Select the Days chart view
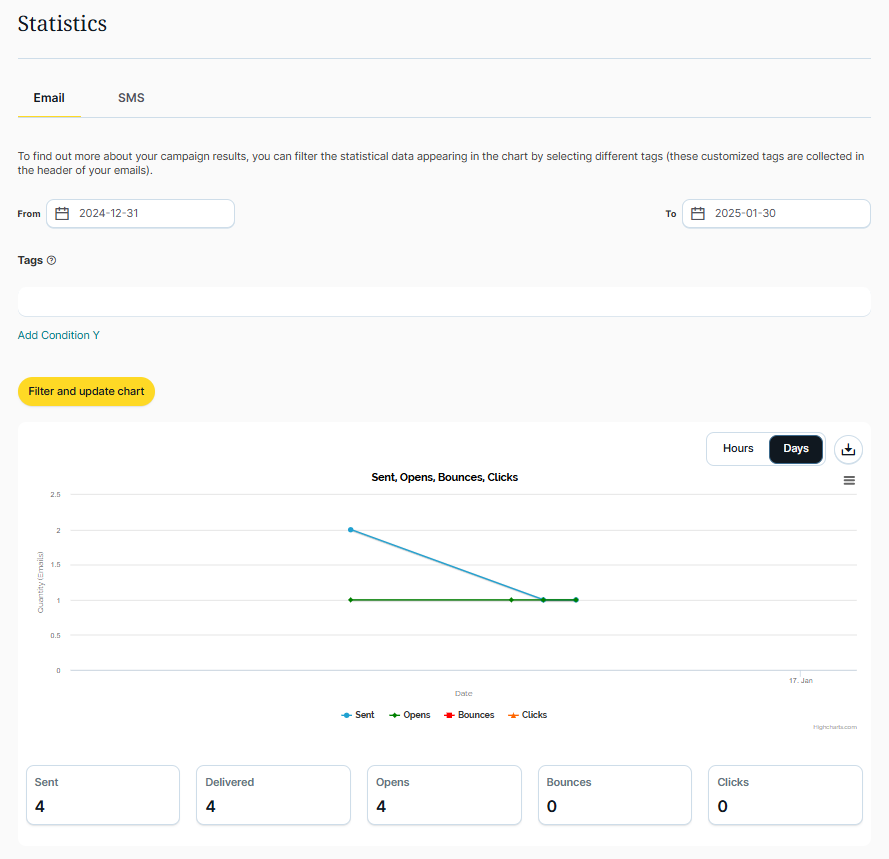The width and height of the screenshot is (889, 859). click(796, 449)
